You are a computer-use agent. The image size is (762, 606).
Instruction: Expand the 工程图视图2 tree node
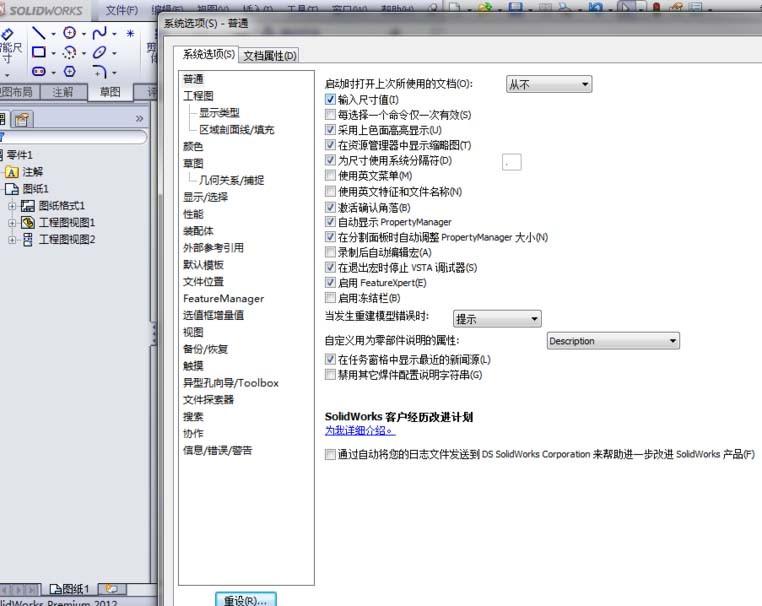coord(12,240)
